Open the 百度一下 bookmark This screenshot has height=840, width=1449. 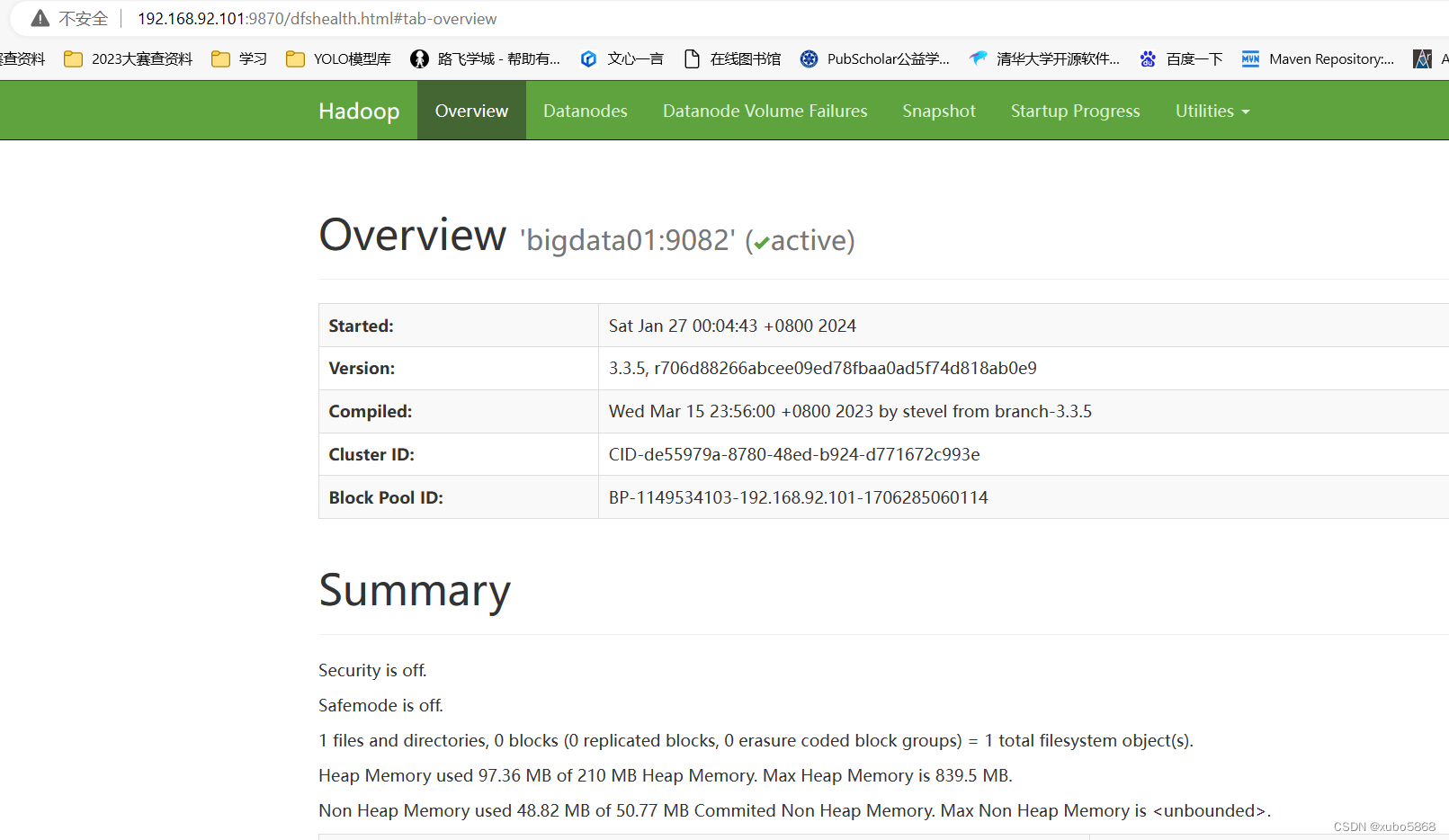click(1181, 59)
